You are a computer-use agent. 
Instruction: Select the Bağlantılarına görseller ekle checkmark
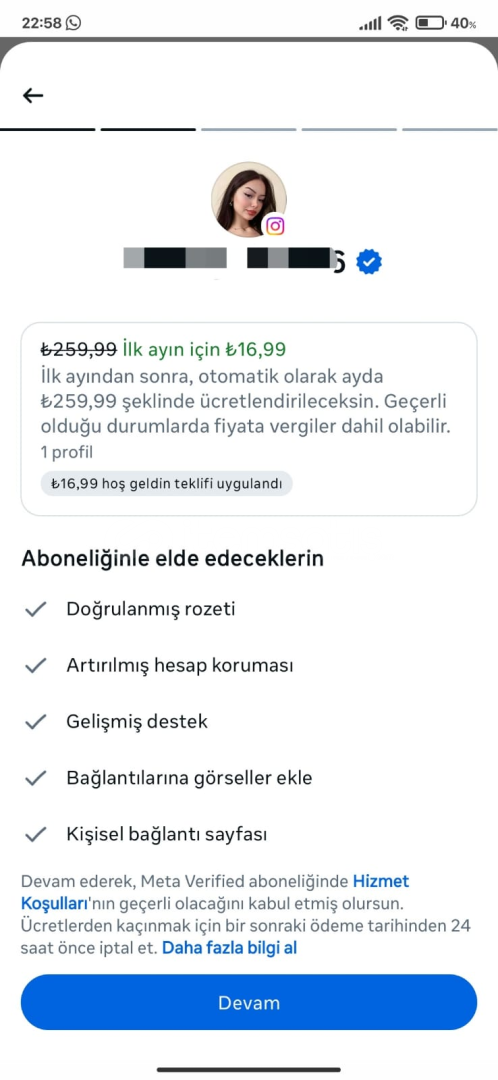(35, 778)
